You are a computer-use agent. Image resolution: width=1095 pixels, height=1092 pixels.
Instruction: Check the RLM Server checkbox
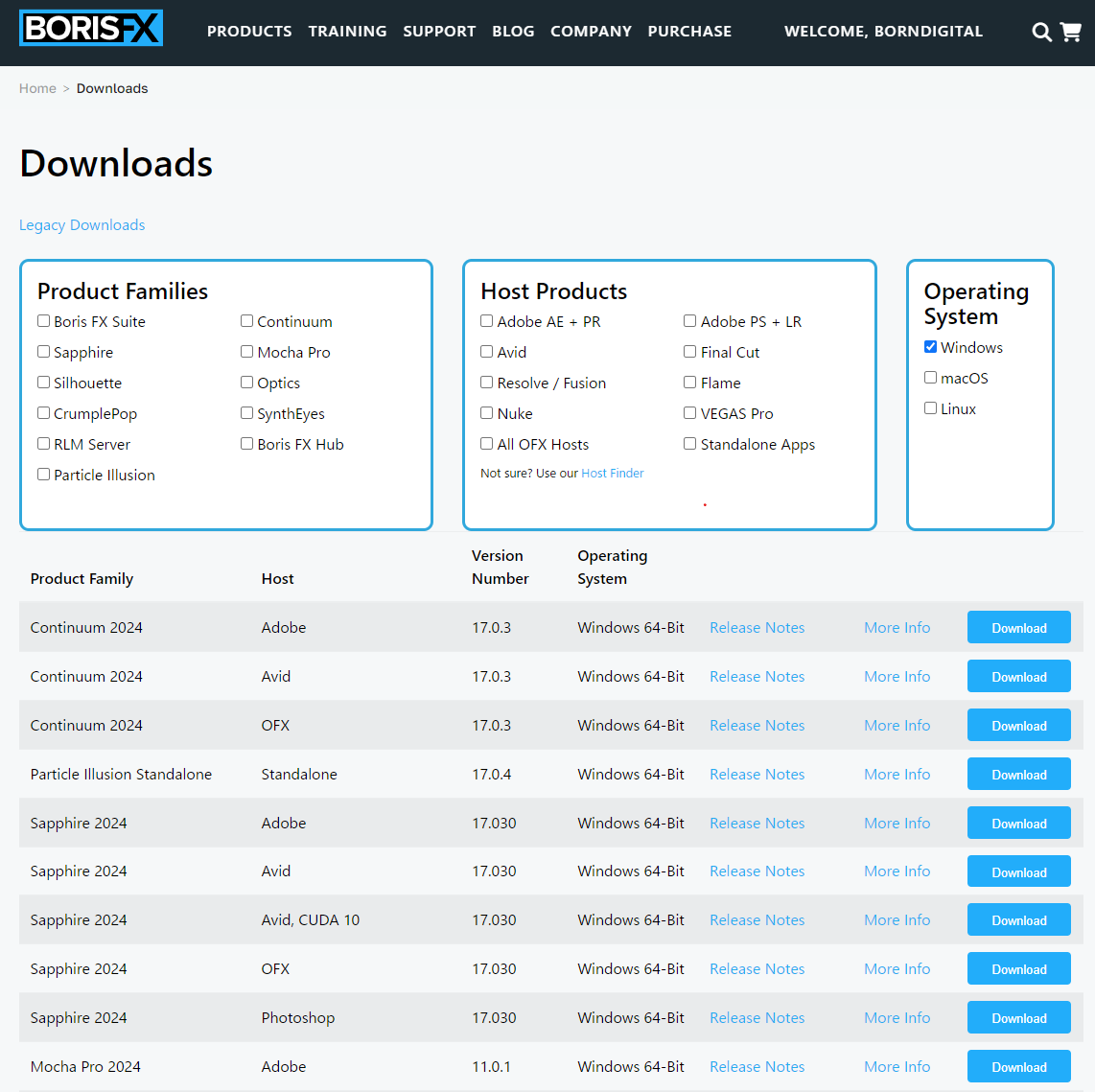43,443
